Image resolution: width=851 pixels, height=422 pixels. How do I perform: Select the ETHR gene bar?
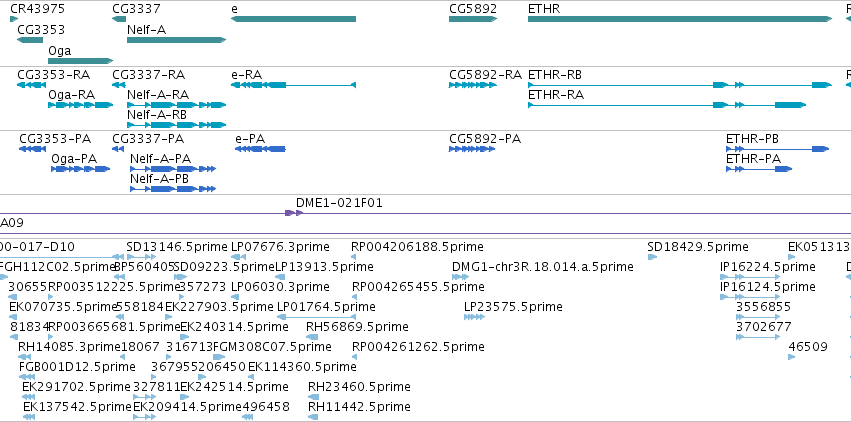click(680, 19)
